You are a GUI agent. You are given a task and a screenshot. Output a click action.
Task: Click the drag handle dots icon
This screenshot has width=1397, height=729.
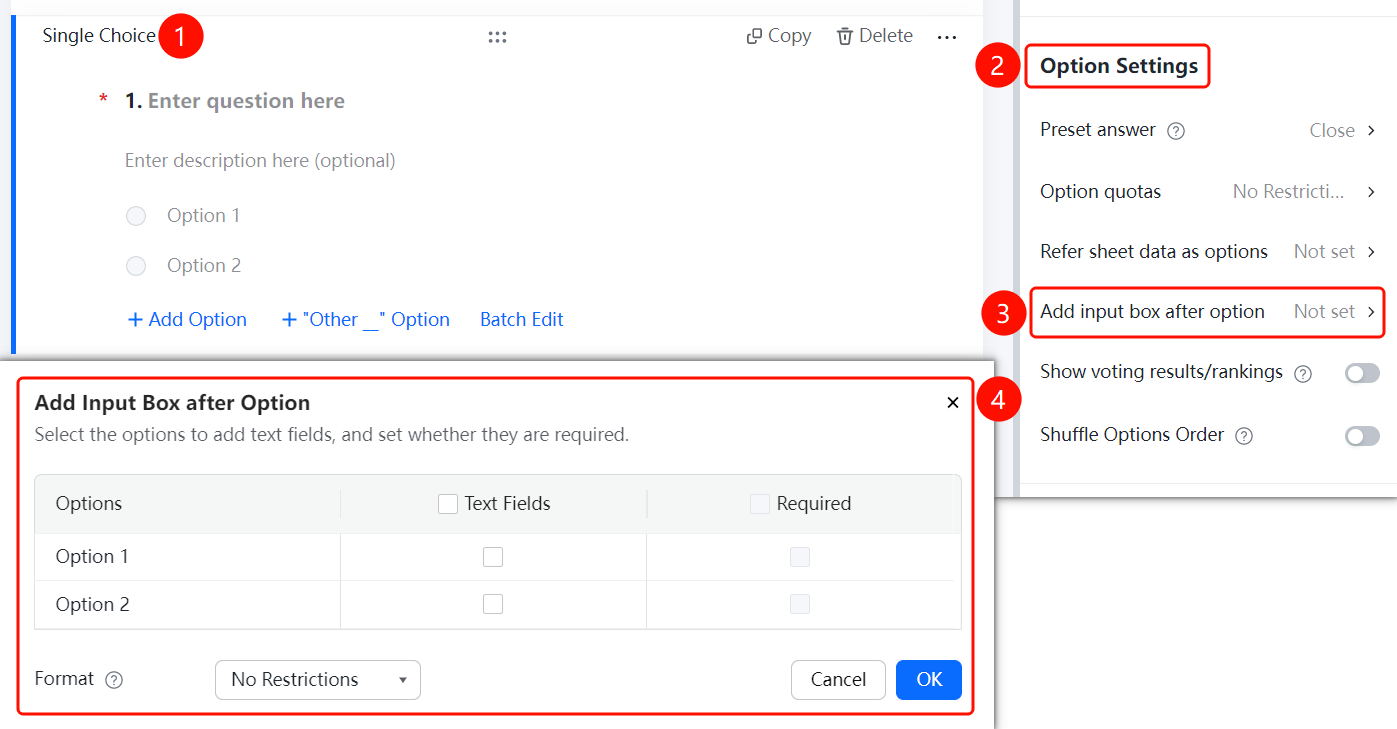[497, 37]
